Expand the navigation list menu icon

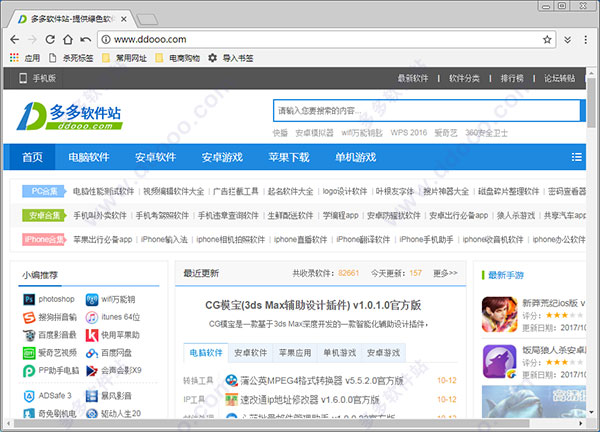click(577, 157)
